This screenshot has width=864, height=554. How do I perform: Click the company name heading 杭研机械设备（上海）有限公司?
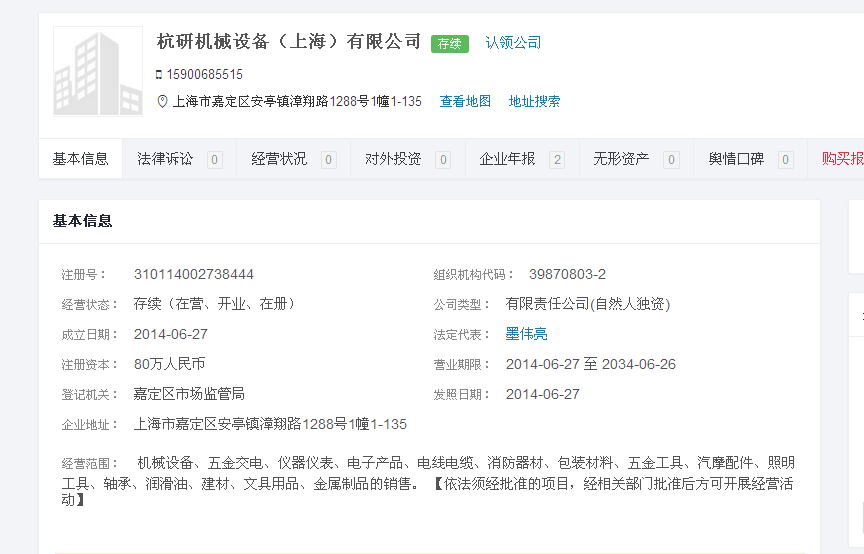(x=289, y=42)
